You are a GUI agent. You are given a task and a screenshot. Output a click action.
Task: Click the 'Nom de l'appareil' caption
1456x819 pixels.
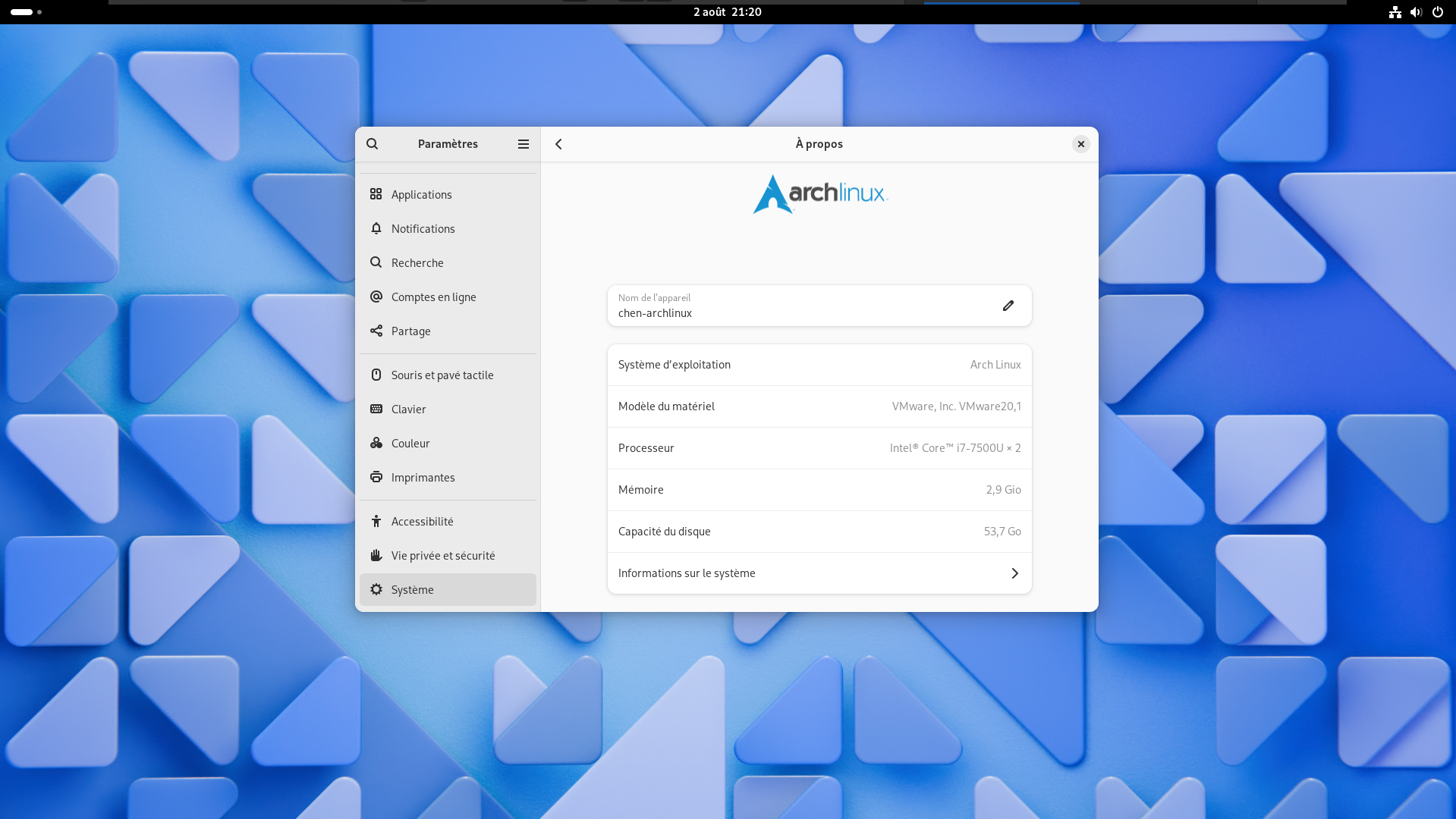[x=654, y=298]
